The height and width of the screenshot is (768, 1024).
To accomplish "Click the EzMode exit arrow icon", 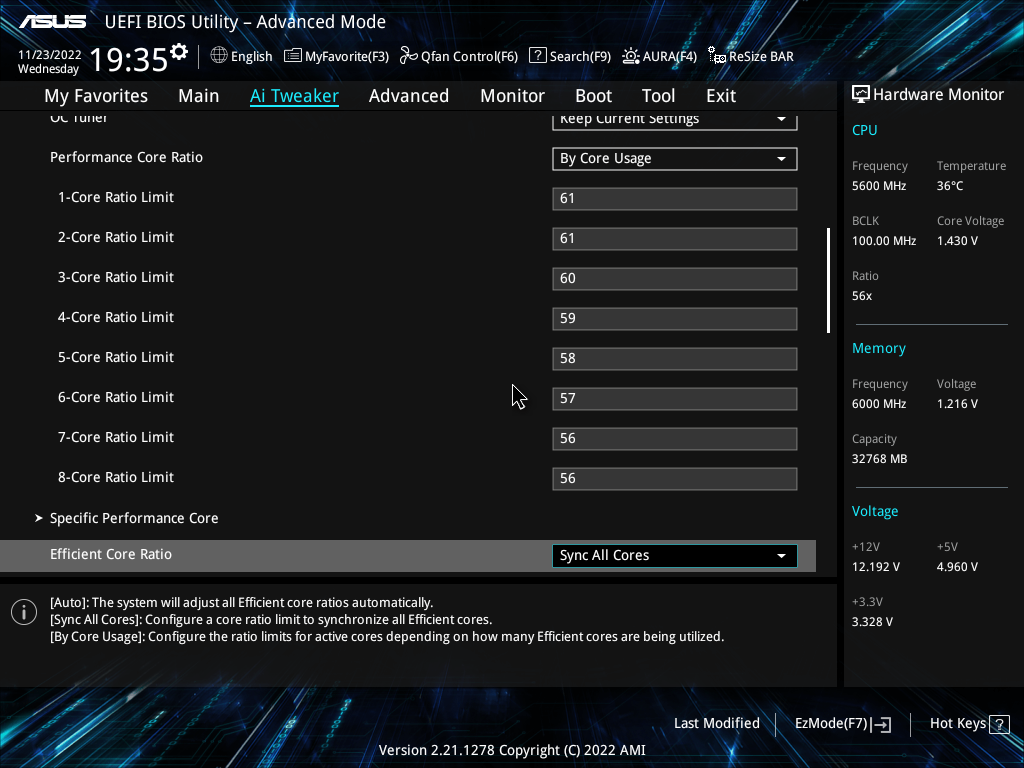I will point(882,724).
